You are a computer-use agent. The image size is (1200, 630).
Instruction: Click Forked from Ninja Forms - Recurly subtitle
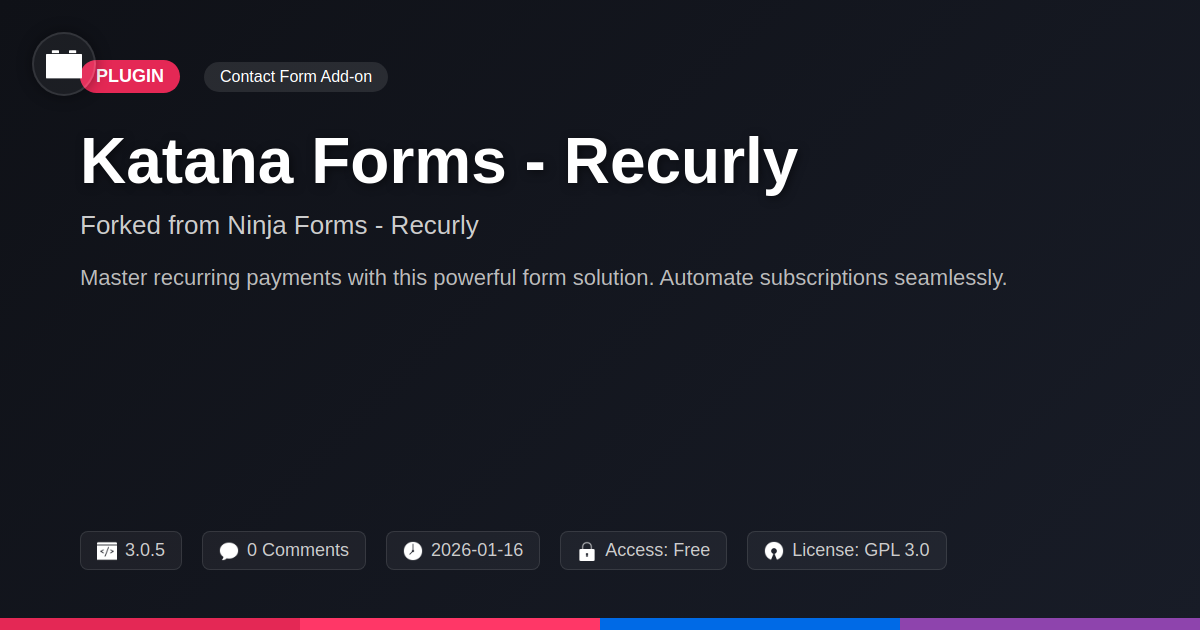pyautogui.click(x=279, y=225)
